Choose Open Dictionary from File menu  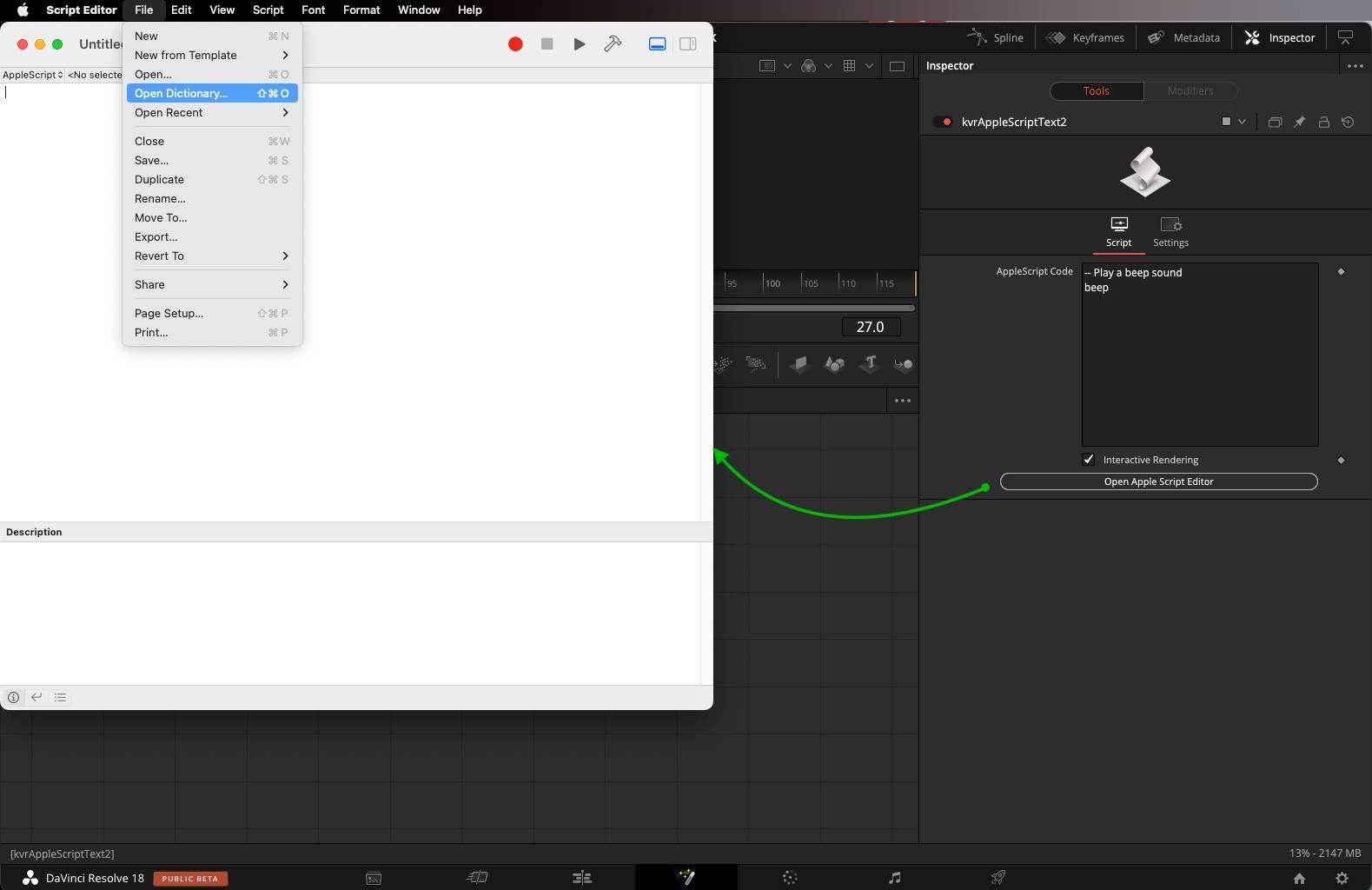coord(212,93)
